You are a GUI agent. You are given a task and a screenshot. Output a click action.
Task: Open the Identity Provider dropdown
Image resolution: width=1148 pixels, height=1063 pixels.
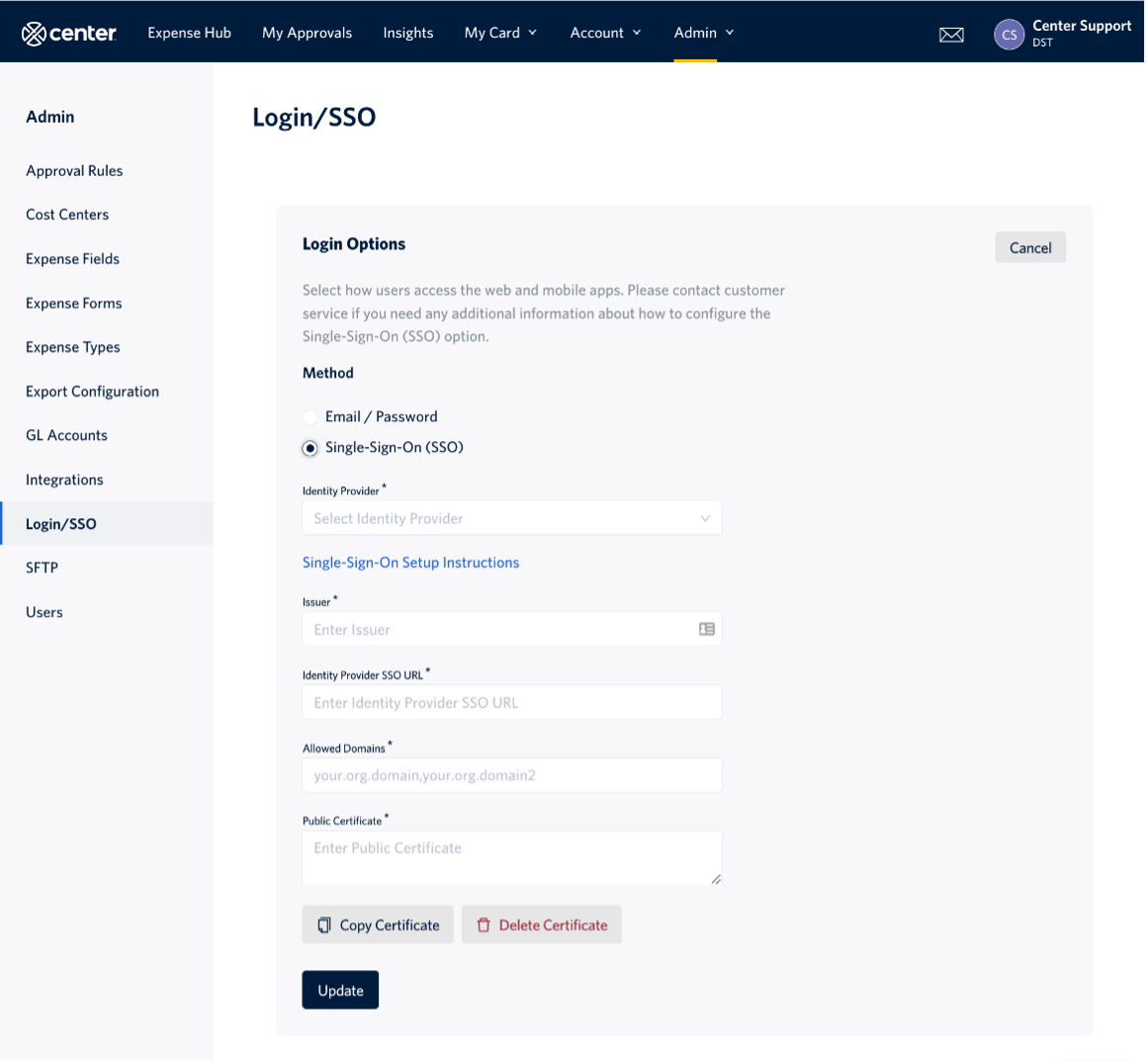pyautogui.click(x=511, y=517)
